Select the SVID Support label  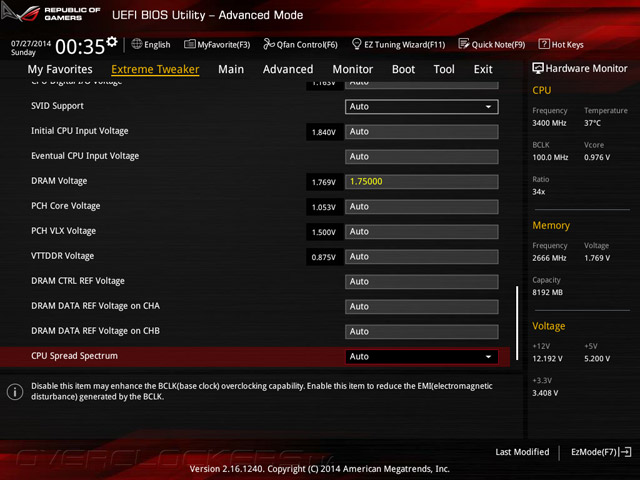(x=57, y=106)
